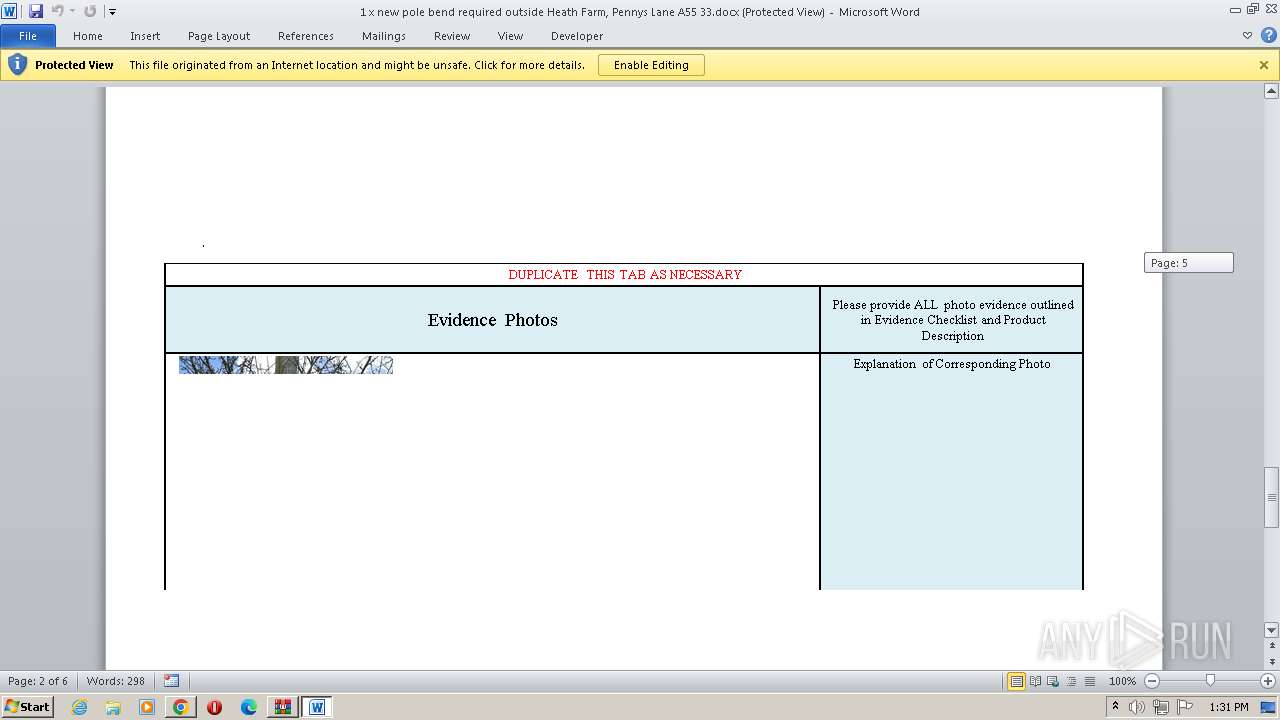Viewport: 1280px width, 720px height.
Task: Click the macro recording icon in status bar
Action: (x=172, y=681)
